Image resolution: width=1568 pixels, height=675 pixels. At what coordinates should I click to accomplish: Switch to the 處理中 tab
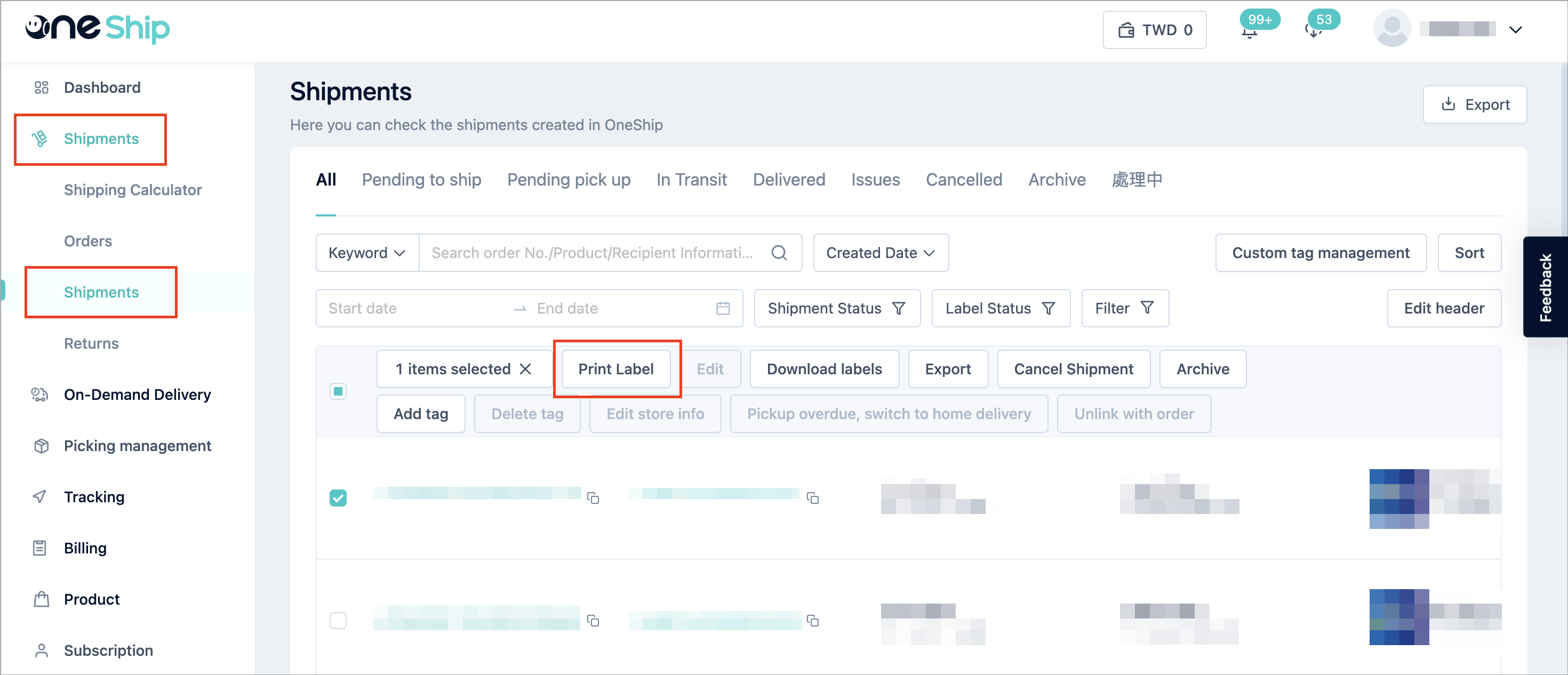pyautogui.click(x=1137, y=180)
